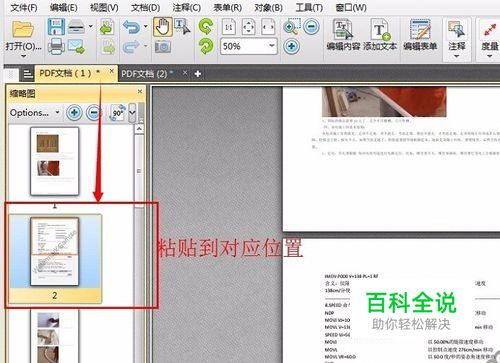Take a snapshot with the camera icon
Screen dimensions: 500x363
(163, 47)
